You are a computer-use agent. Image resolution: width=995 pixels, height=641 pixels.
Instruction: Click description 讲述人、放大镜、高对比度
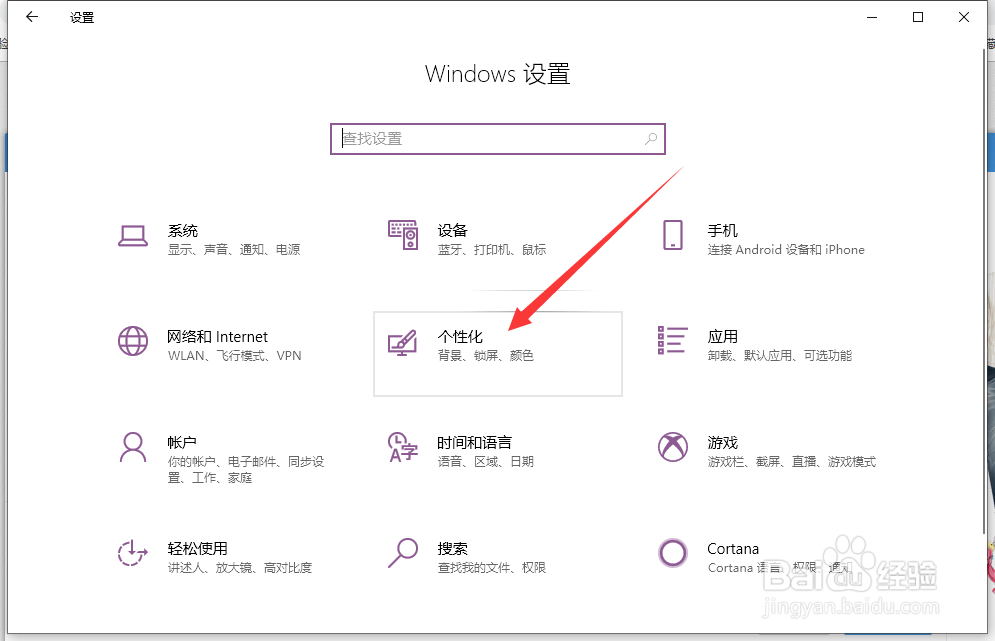pyautogui.click(x=240, y=567)
